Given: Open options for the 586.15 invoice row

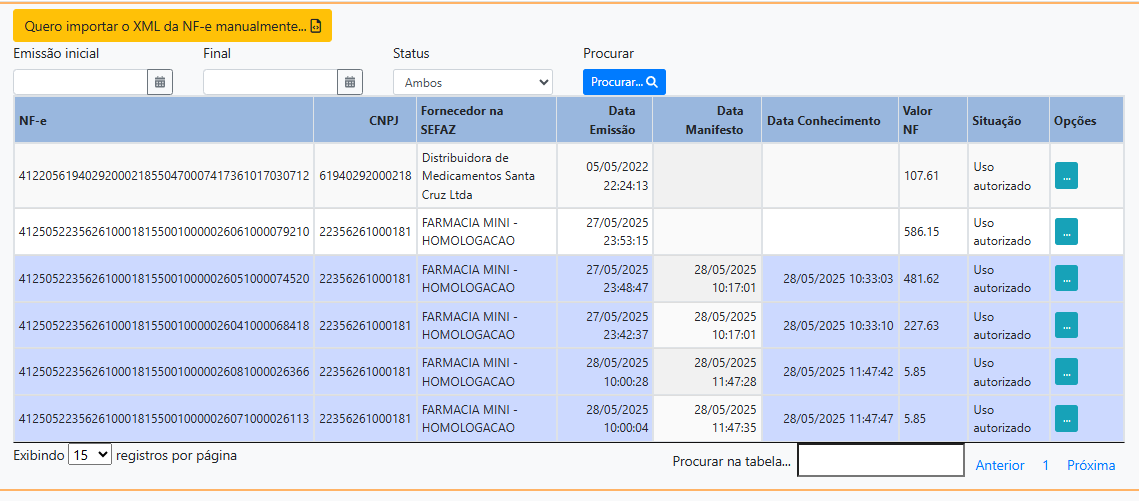Looking at the screenshot, I should pyautogui.click(x=1066, y=231).
